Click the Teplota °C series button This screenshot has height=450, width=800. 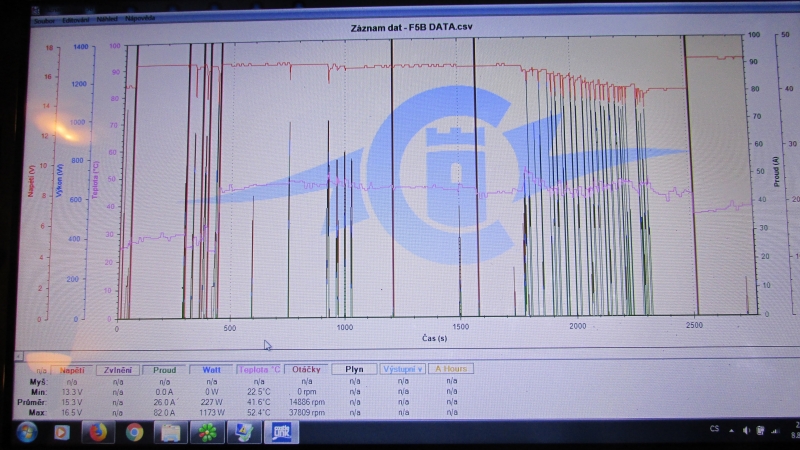click(x=258, y=369)
